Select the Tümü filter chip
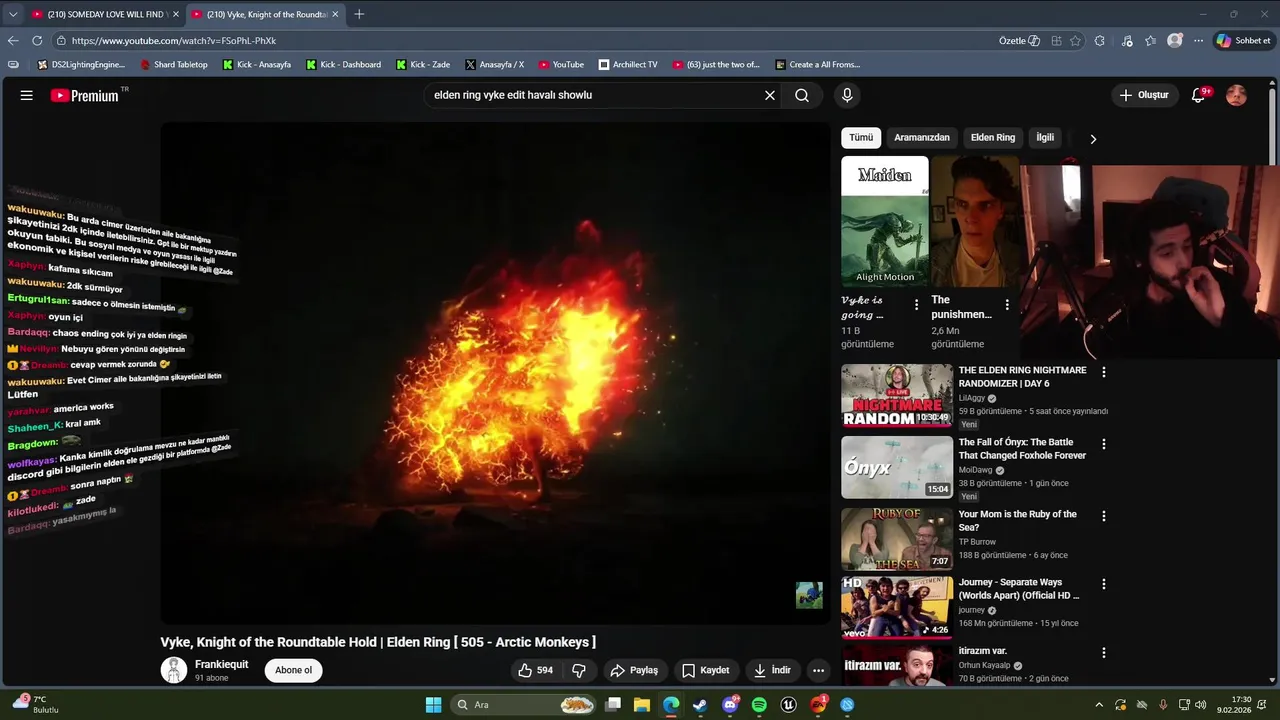This screenshot has height=720, width=1280. click(861, 138)
